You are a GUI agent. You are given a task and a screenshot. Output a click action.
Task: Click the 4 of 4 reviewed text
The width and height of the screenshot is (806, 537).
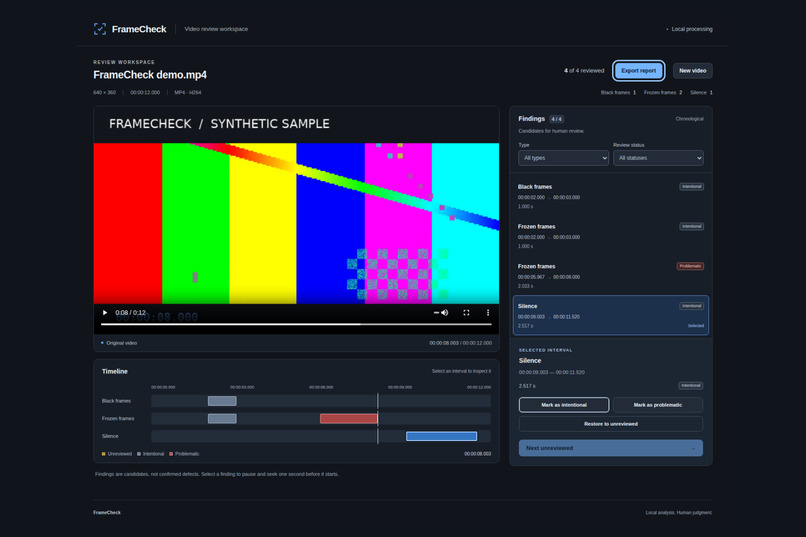coord(584,71)
